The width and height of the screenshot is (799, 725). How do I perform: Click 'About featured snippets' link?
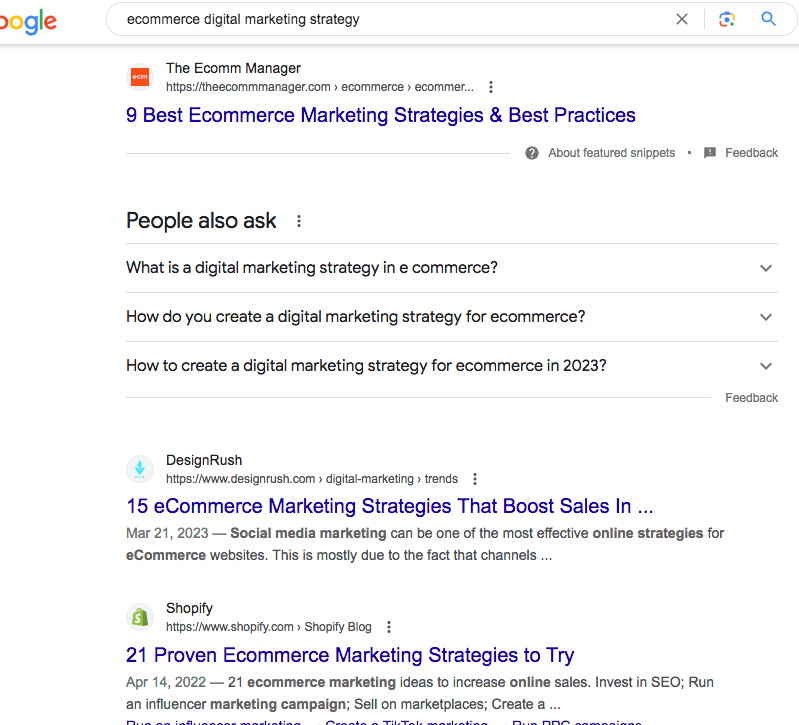click(x=611, y=153)
